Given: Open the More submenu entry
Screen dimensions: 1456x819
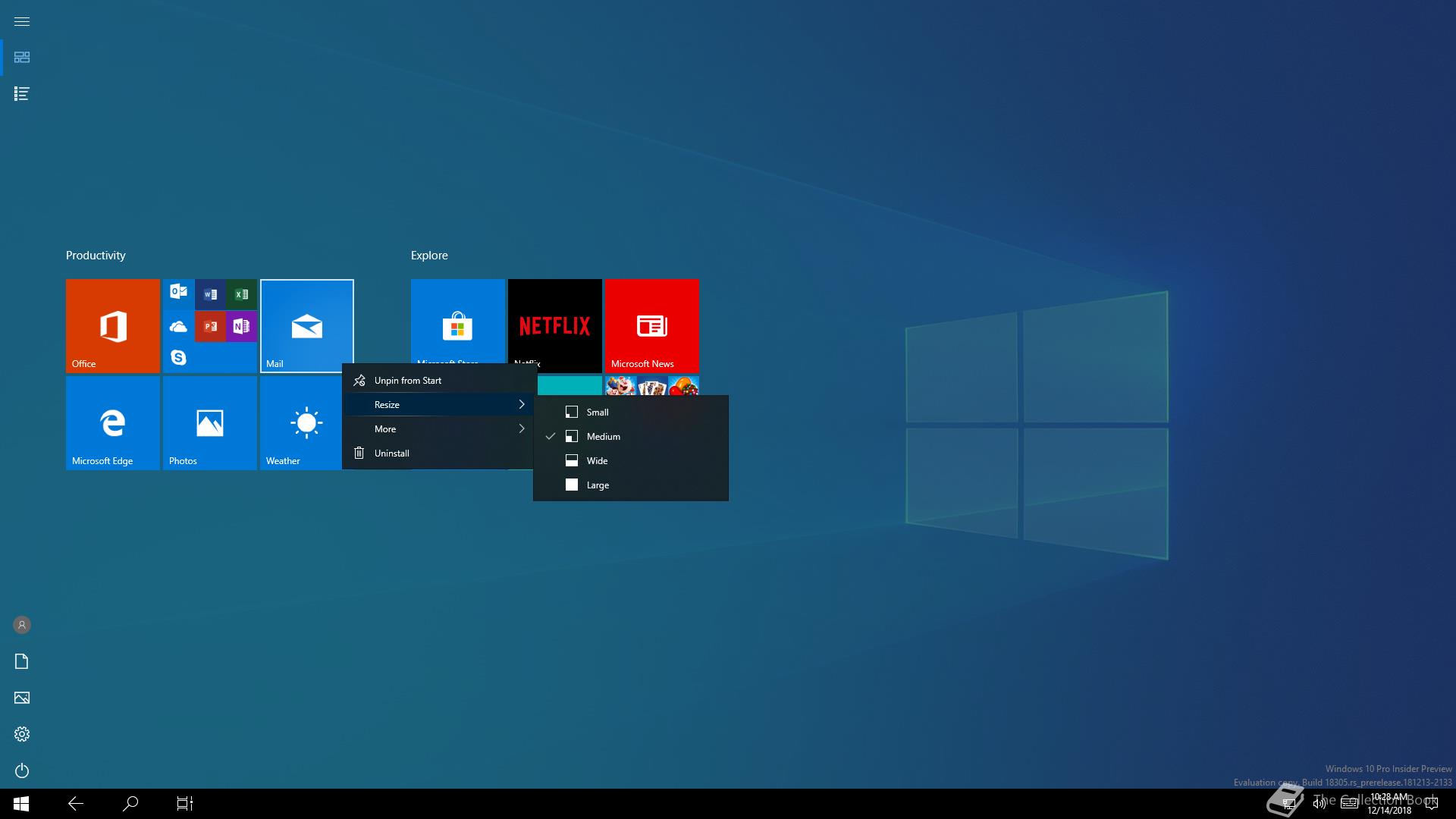Looking at the screenshot, I should click(440, 429).
